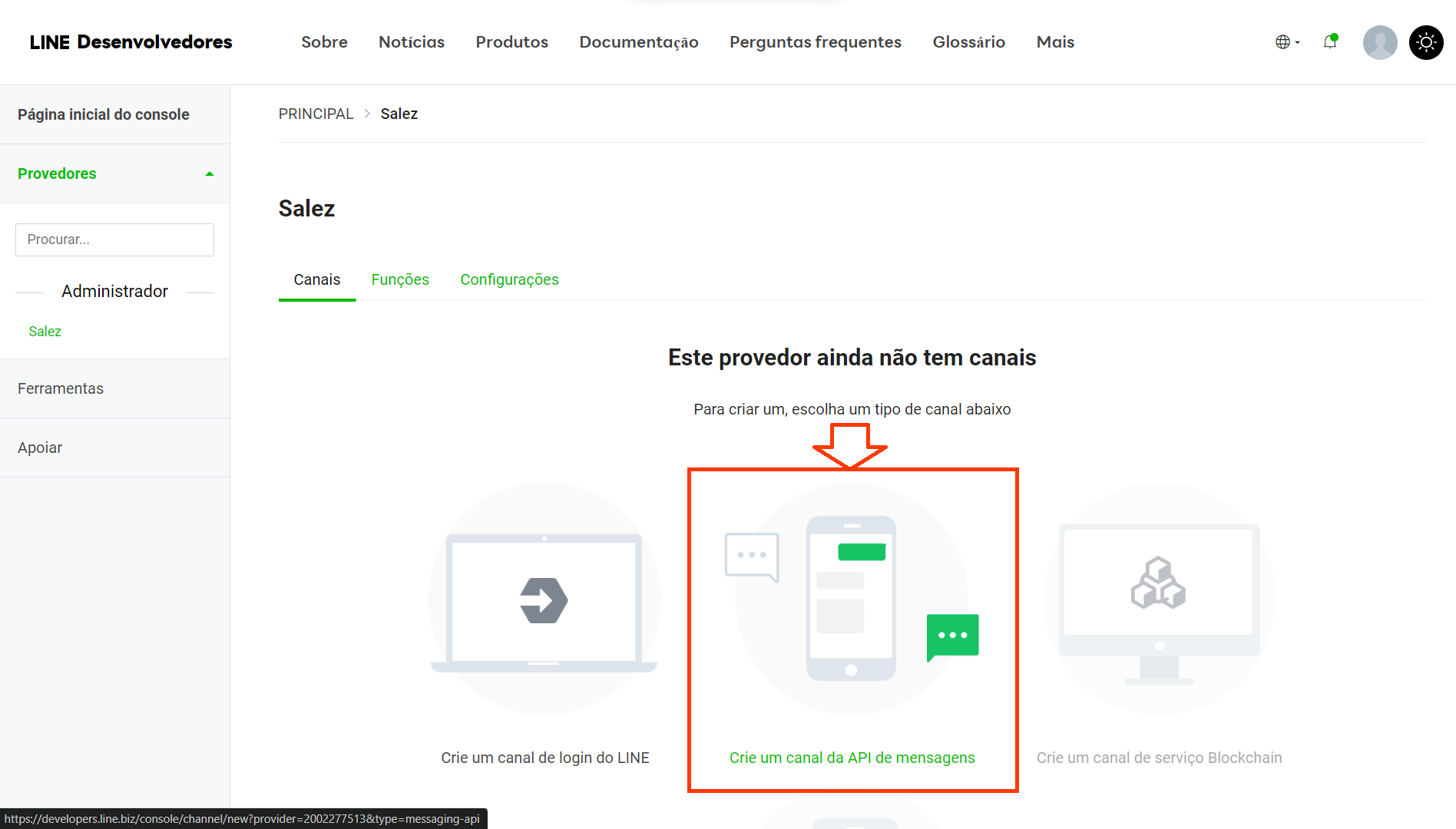The width and height of the screenshot is (1456, 829).
Task: Open the notifications bell
Action: [x=1331, y=41]
